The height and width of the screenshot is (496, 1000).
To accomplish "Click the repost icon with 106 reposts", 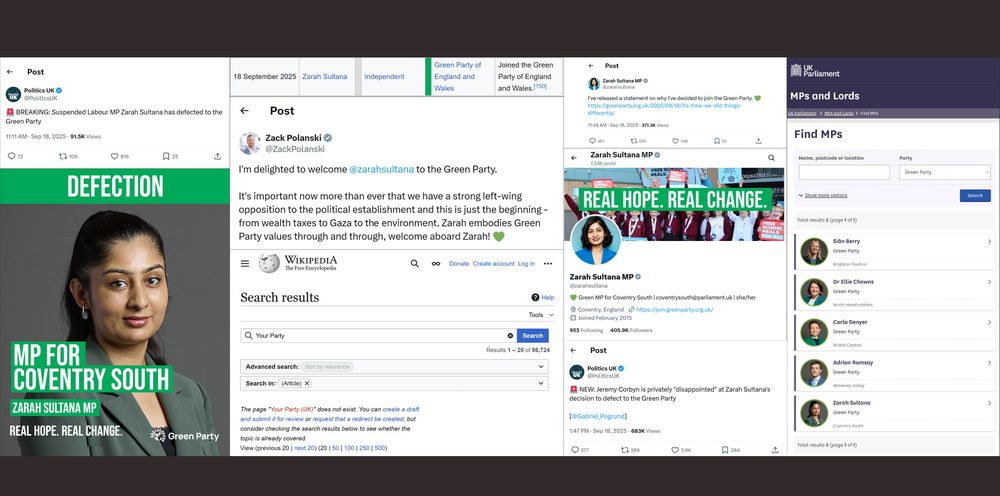I will (x=62, y=156).
